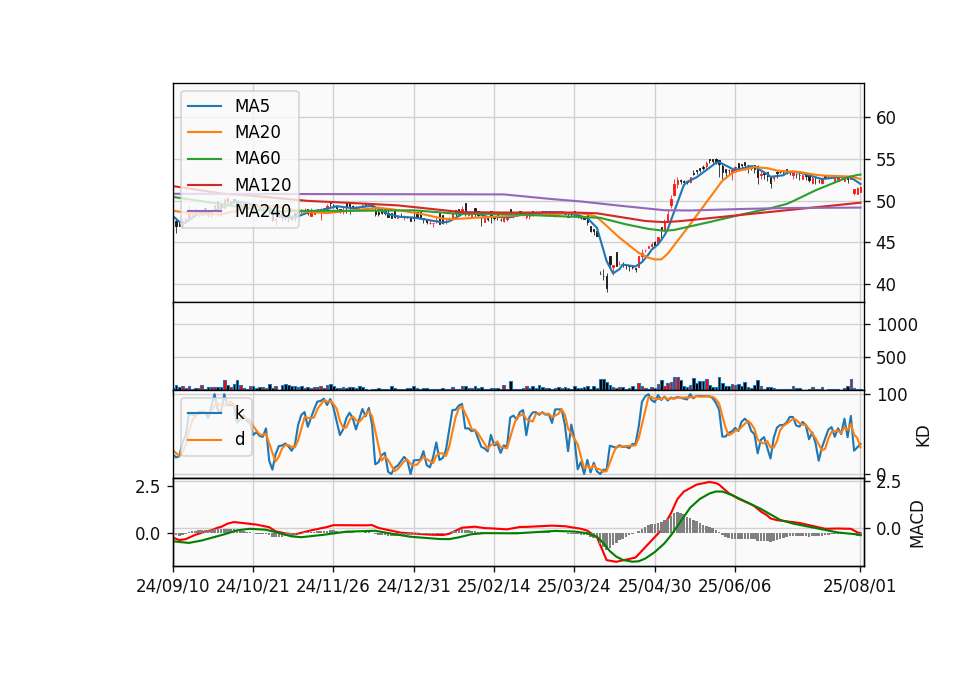Click the left MACD axis value 2.5
The width and height of the screenshot is (960, 690).
coord(148,487)
